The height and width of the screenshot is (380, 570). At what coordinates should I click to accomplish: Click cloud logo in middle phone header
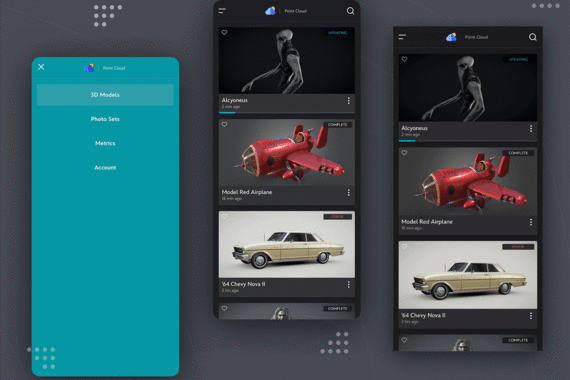pyautogui.click(x=270, y=11)
